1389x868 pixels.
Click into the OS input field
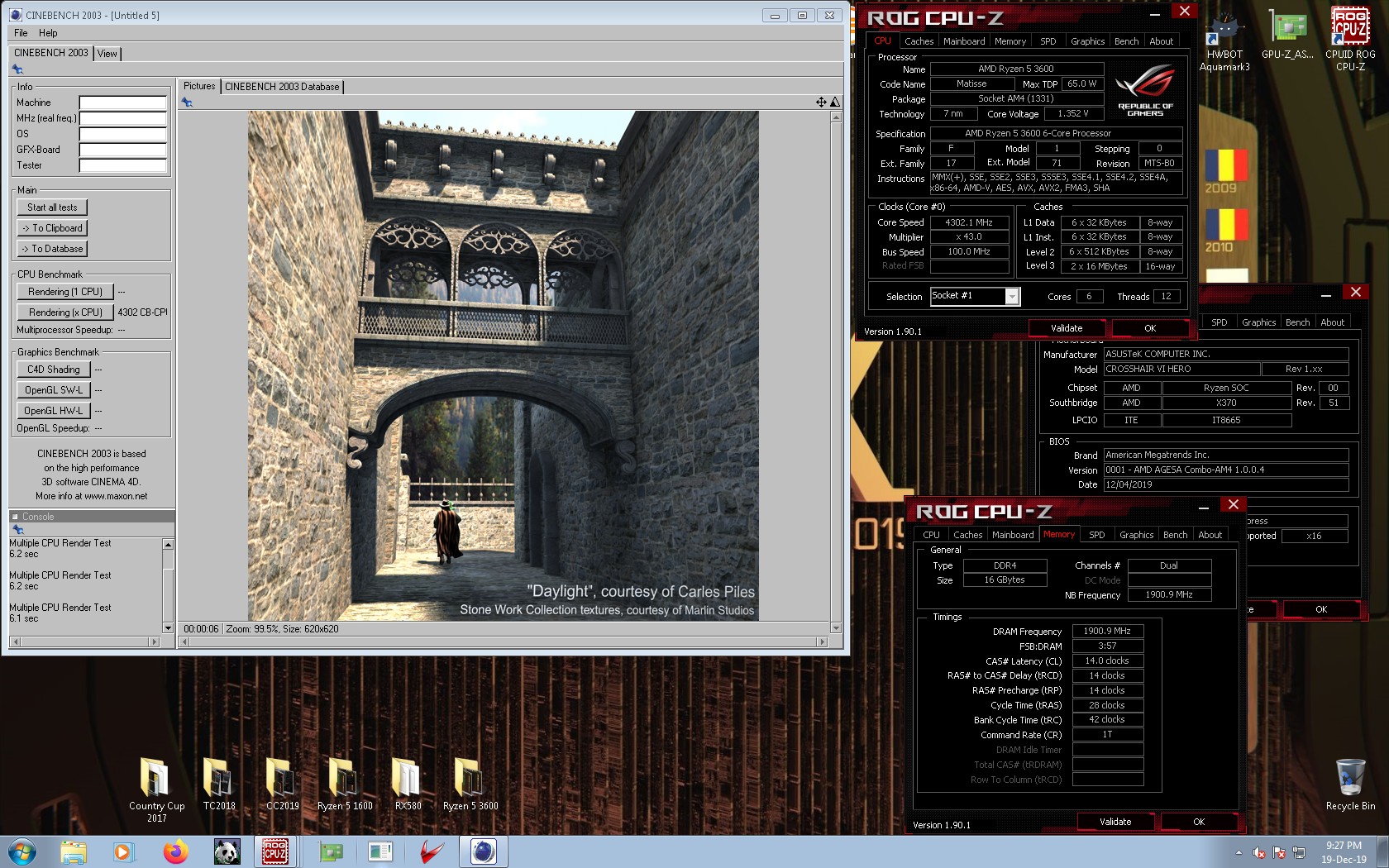[122, 134]
